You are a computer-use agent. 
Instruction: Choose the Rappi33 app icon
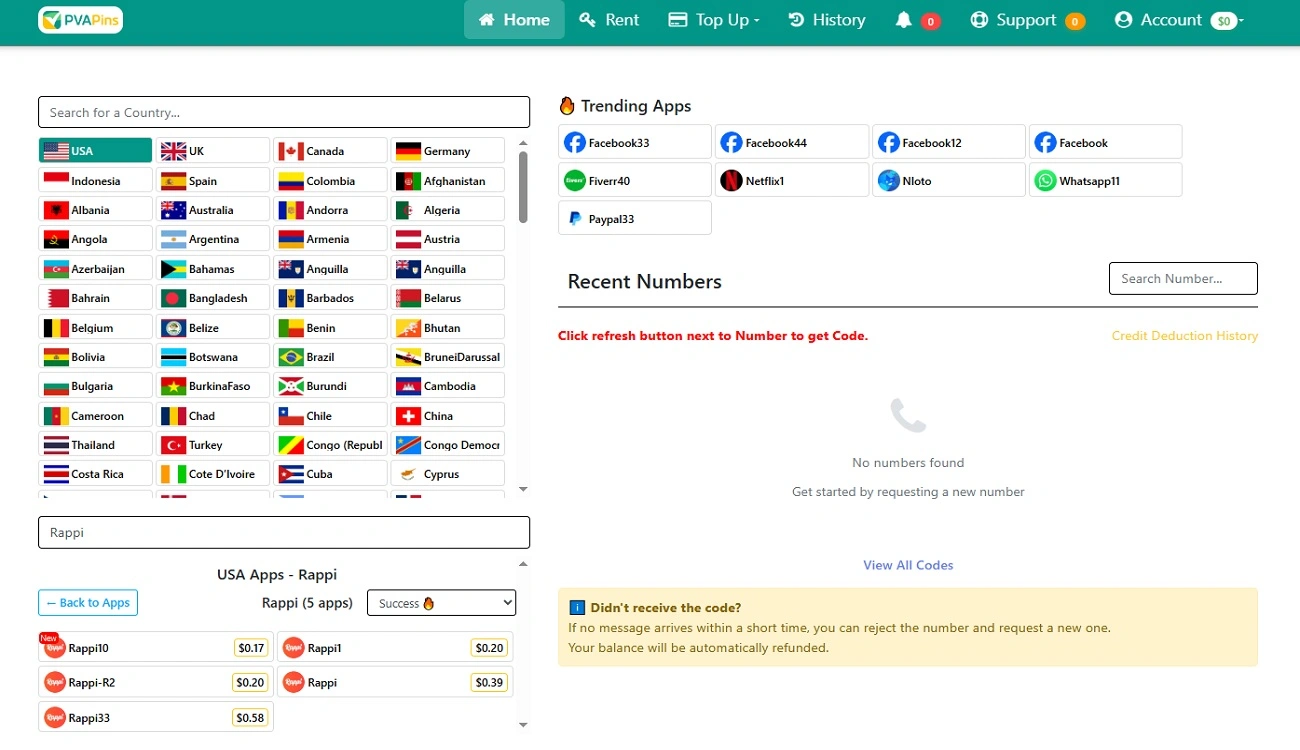pos(54,717)
